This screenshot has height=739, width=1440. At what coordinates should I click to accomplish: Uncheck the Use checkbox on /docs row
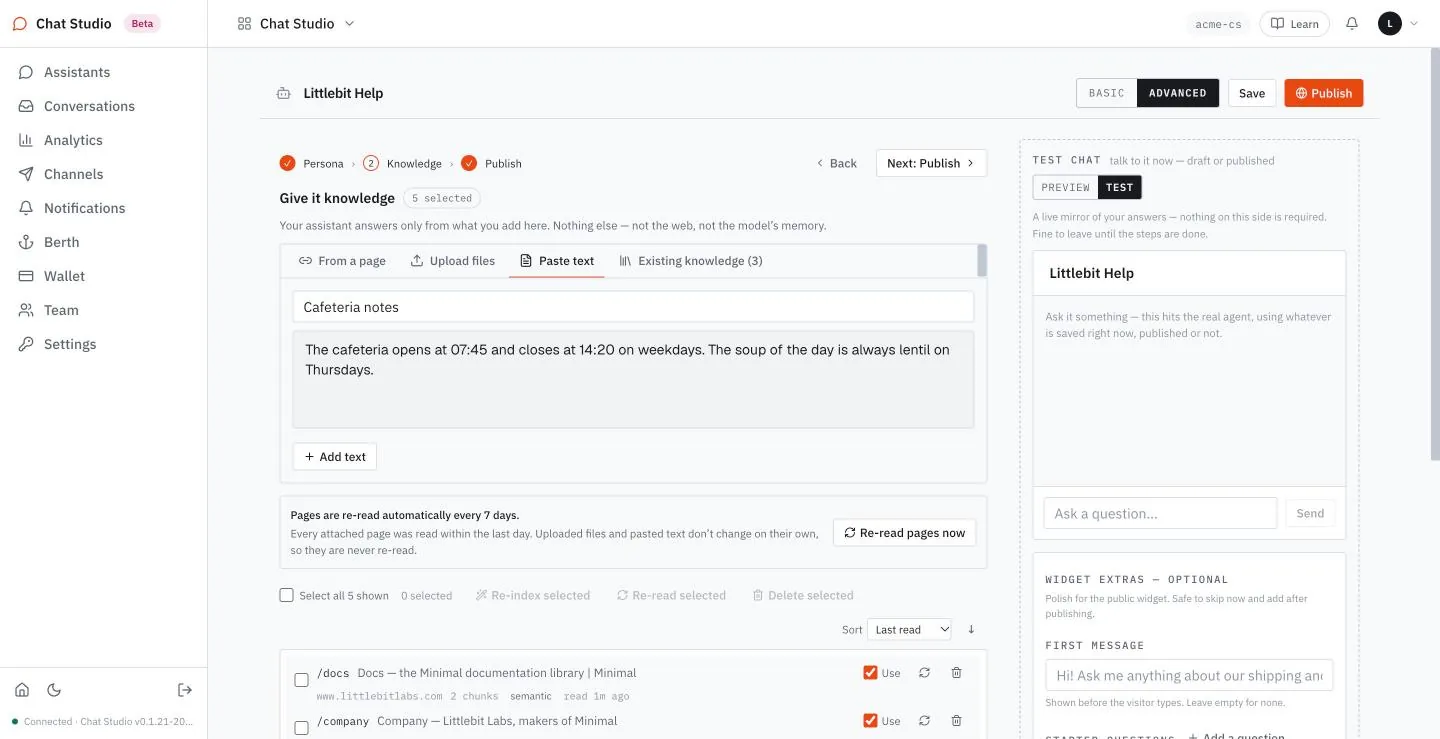coord(870,673)
